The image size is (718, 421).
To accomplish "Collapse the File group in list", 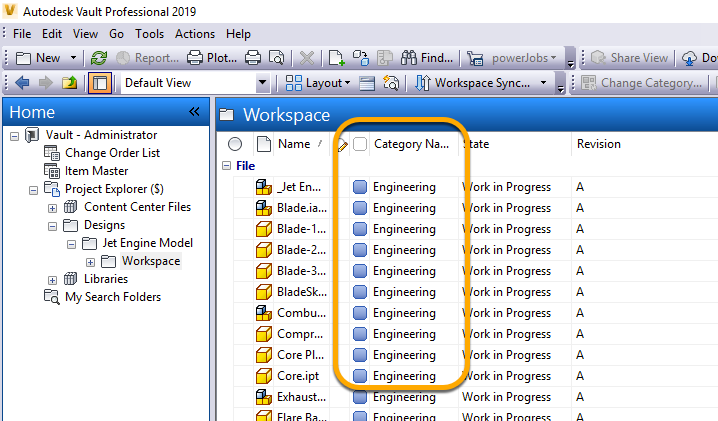I will coord(227,166).
